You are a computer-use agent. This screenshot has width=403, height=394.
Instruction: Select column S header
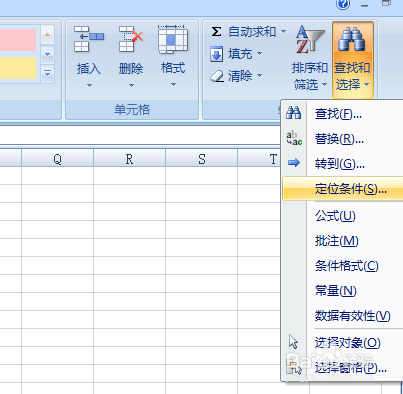coord(202,159)
